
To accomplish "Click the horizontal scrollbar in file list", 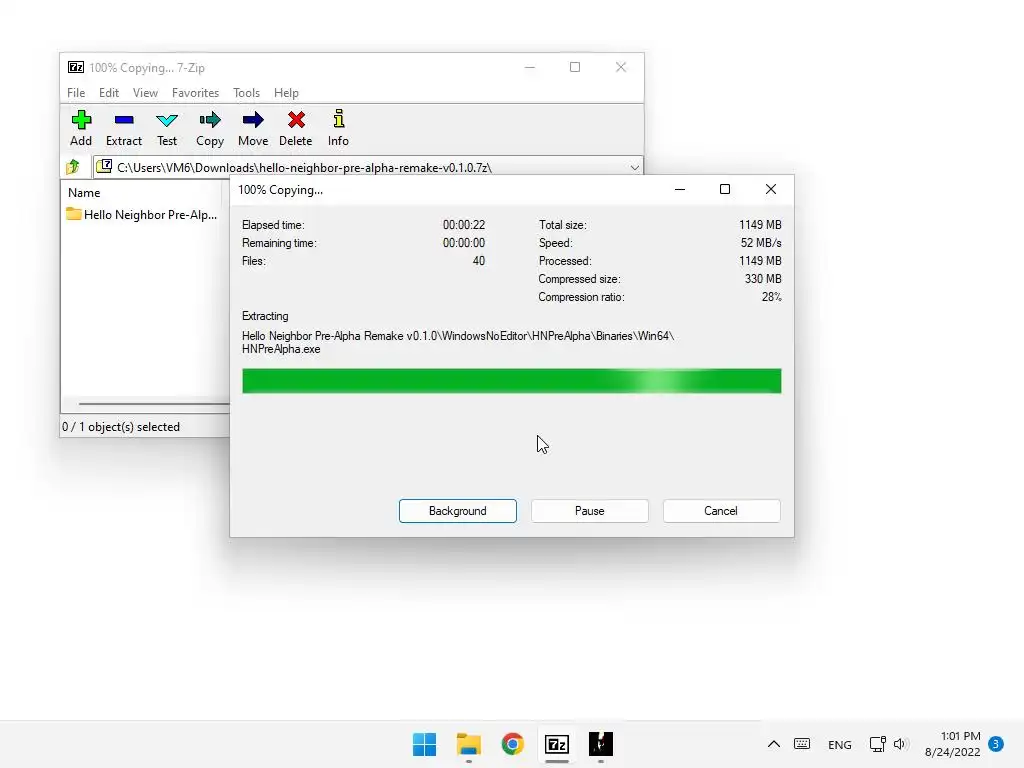I will pyautogui.click(x=153, y=404).
